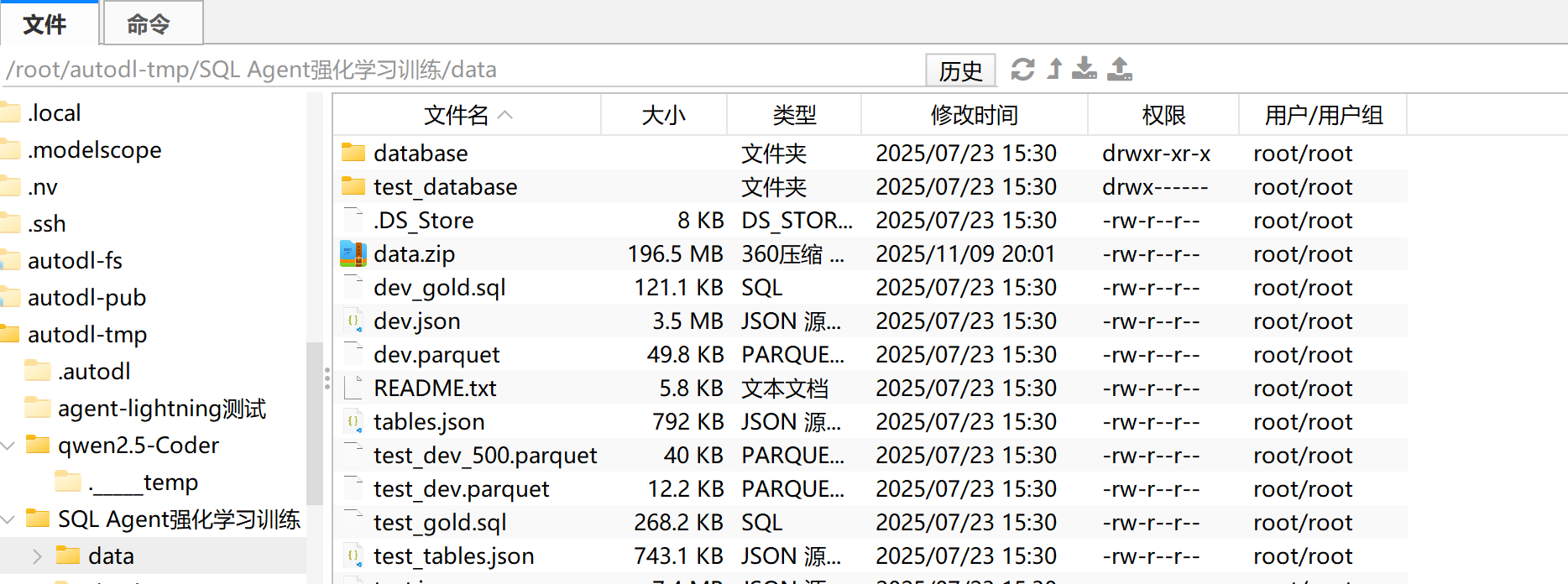This screenshot has width=1568, height=584.
Task: Click the .local folder icon in sidebar
Action: click(x=10, y=112)
